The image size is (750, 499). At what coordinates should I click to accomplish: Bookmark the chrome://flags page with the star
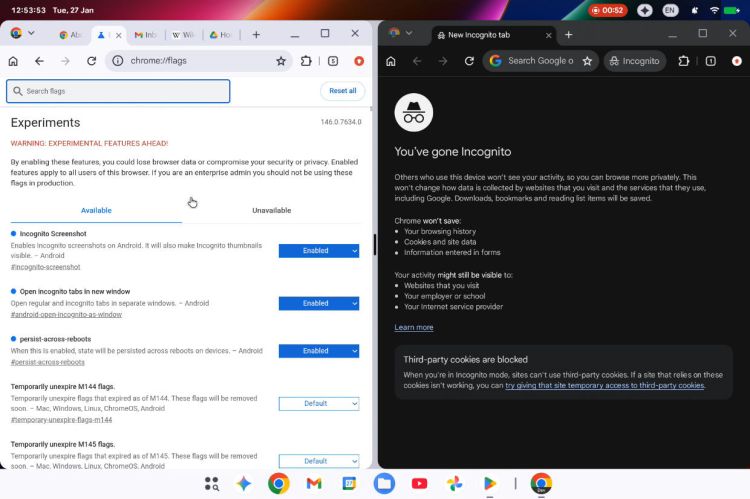(x=281, y=61)
